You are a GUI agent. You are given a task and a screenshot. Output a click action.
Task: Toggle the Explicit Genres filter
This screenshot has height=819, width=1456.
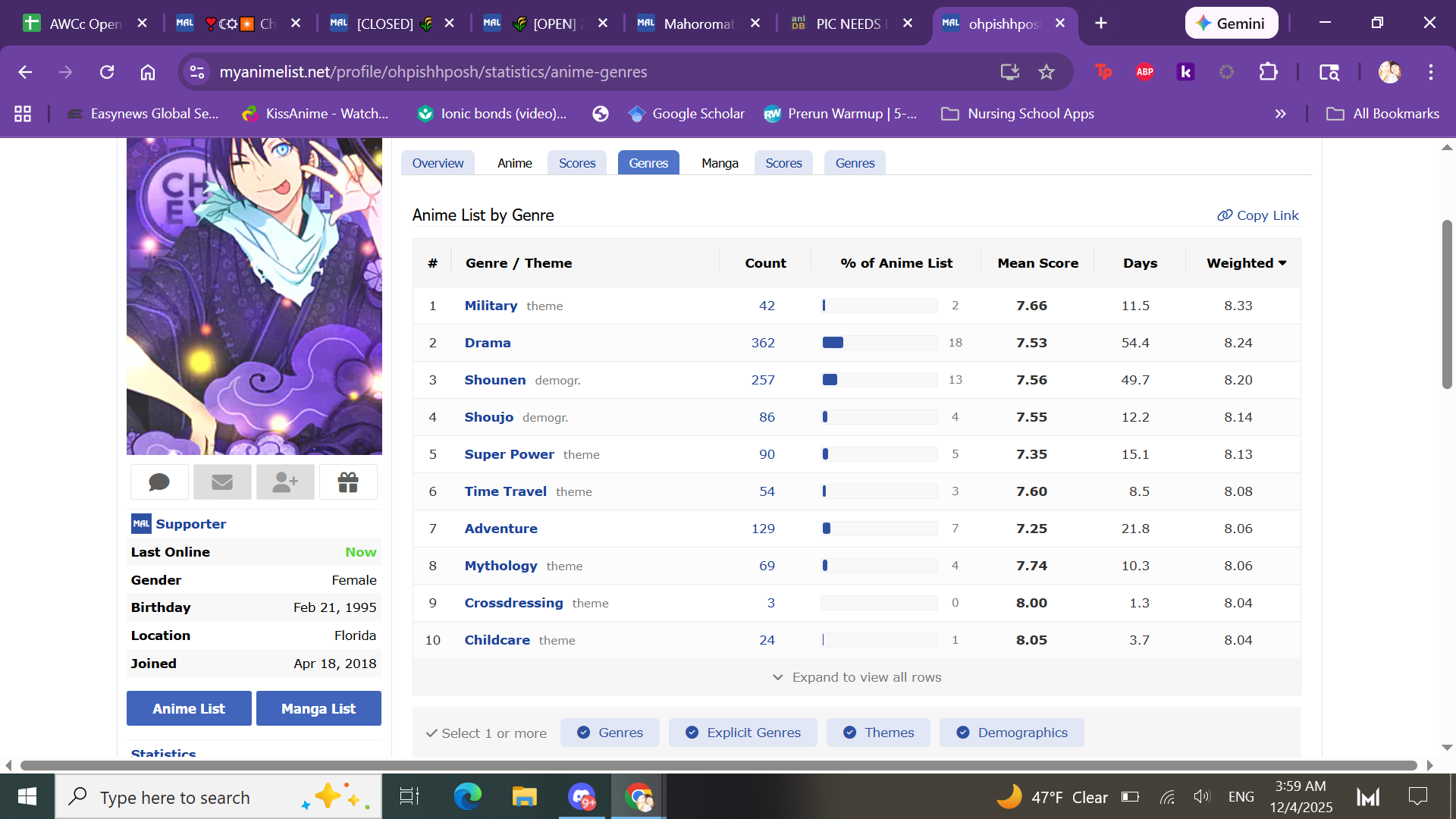pos(742,733)
